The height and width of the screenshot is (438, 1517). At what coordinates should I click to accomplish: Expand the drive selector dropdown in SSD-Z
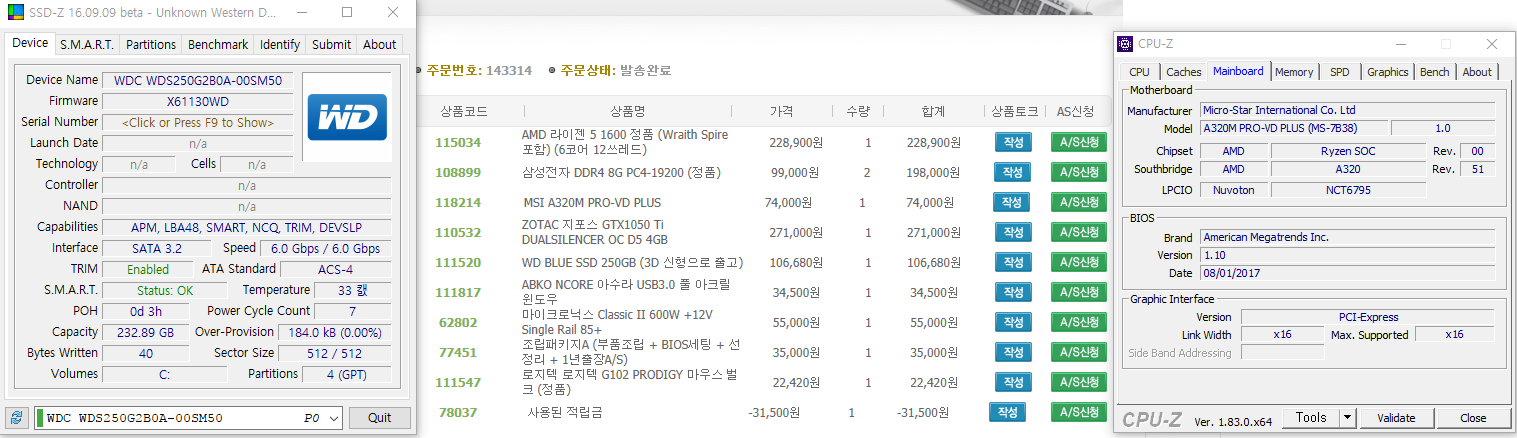(x=334, y=418)
